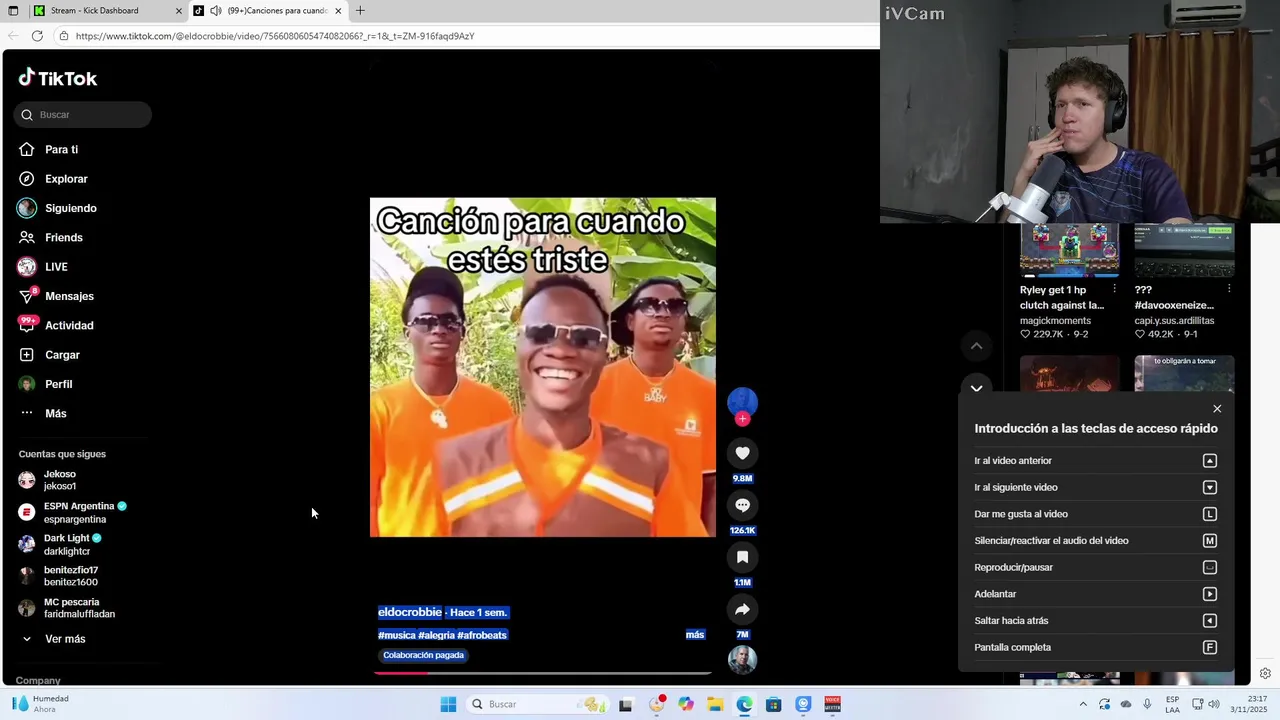Click the F key icon for fullscreen

pos(1210,648)
